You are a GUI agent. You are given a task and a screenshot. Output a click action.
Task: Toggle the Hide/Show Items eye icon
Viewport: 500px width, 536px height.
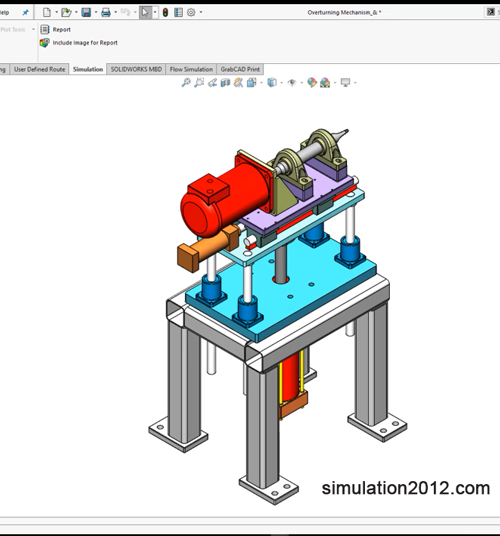click(292, 82)
